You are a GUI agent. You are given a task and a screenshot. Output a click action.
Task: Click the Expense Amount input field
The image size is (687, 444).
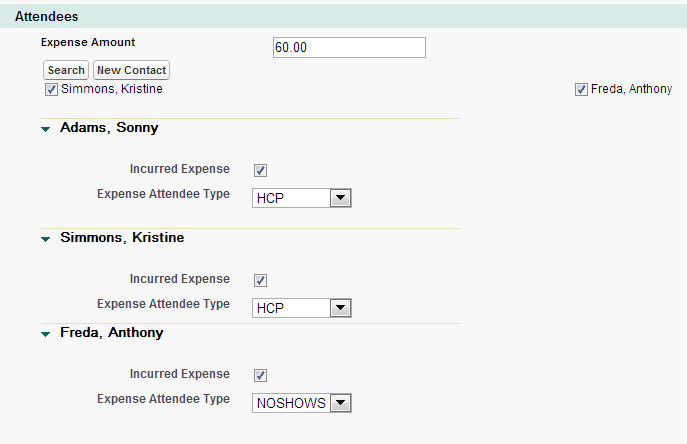(349, 48)
